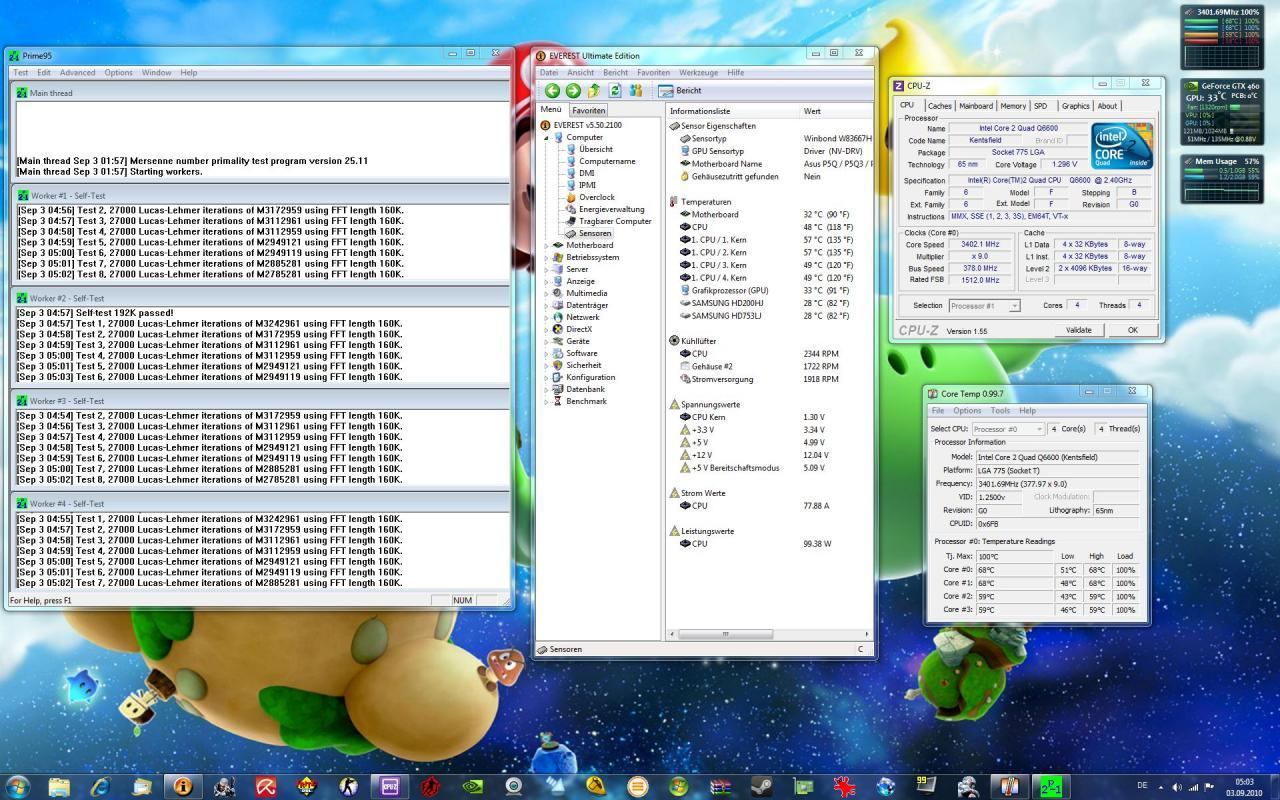Click the green Back arrow in EVEREST toolbar
Screen dimensions: 1280x800
(552, 90)
